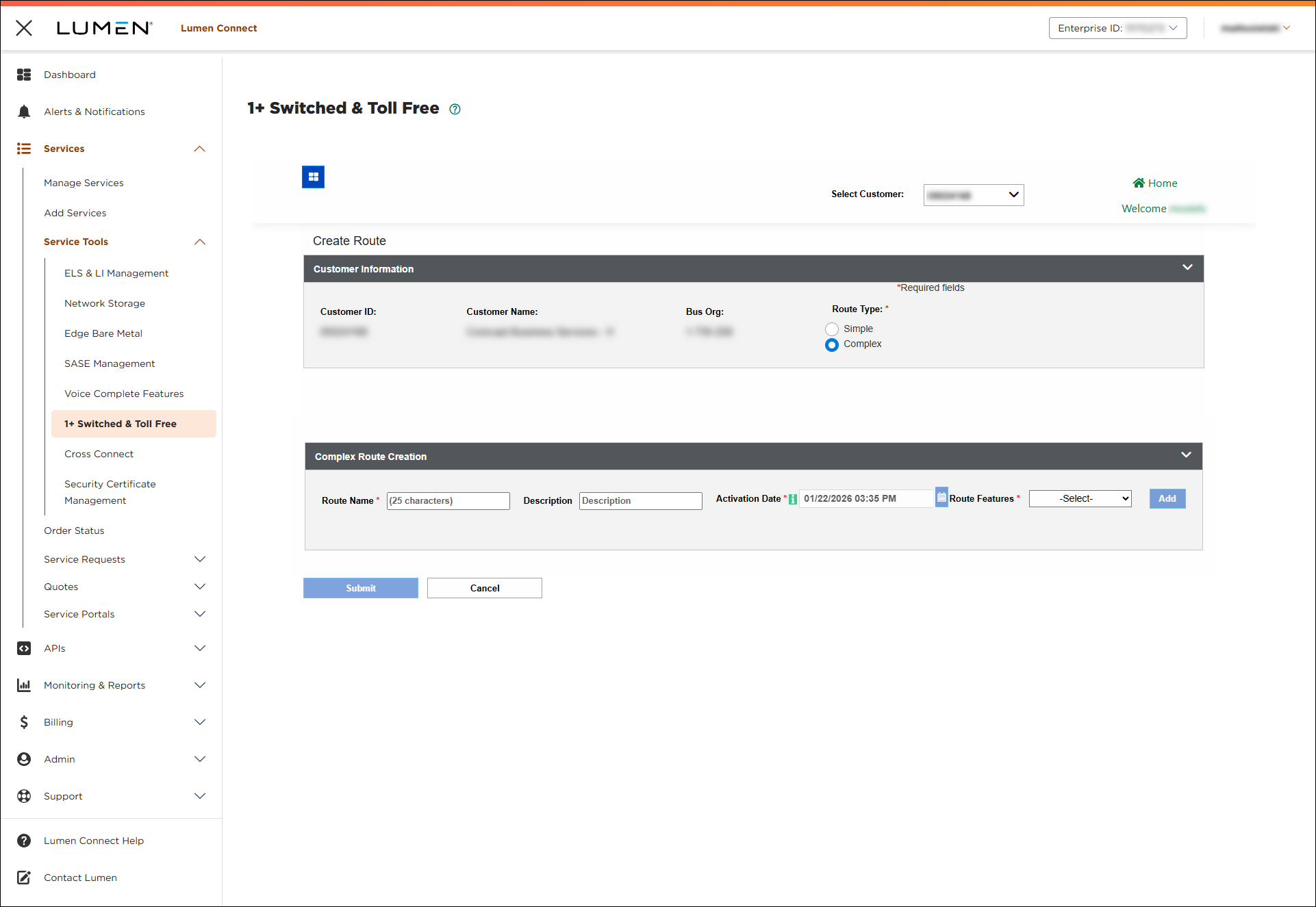
Task: Focus the Description input field
Action: point(641,501)
